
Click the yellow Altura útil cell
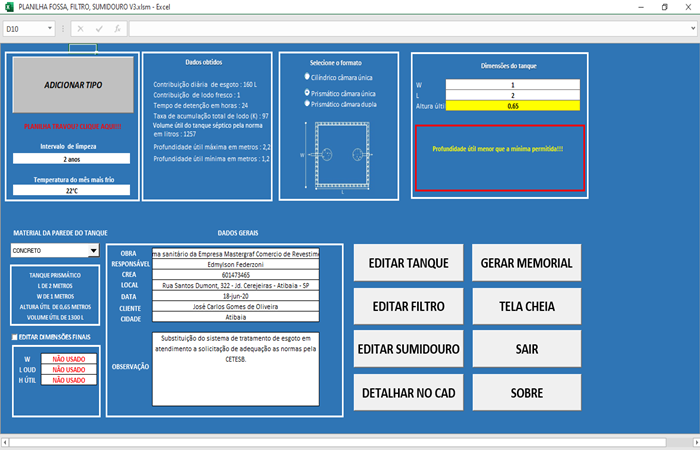[x=512, y=105]
